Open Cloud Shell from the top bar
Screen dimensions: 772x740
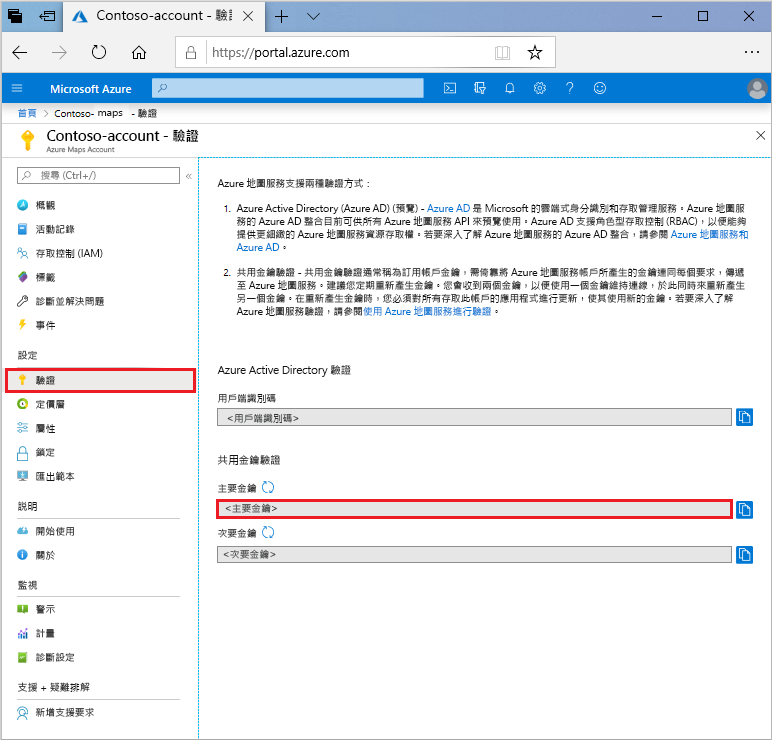click(450, 88)
